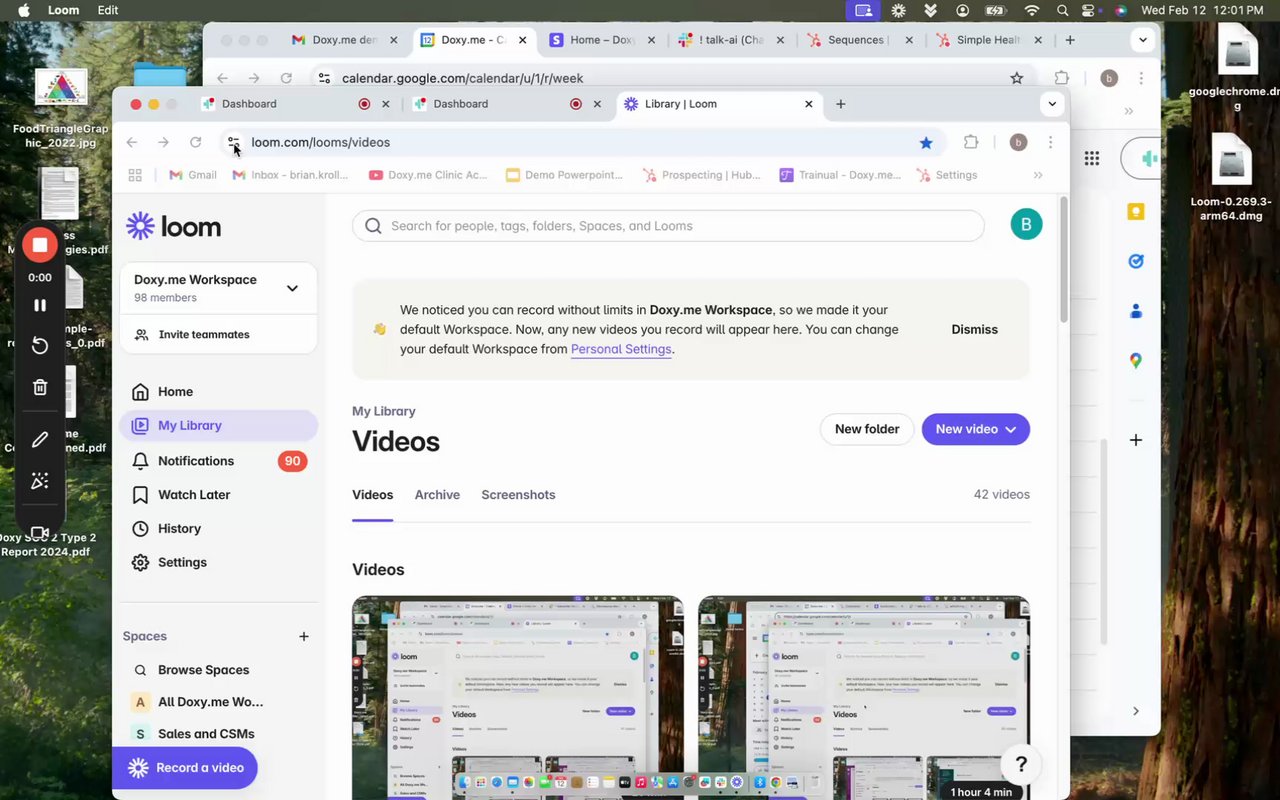
Task: Bookmark star in loom.com address bar
Action: [x=926, y=143]
